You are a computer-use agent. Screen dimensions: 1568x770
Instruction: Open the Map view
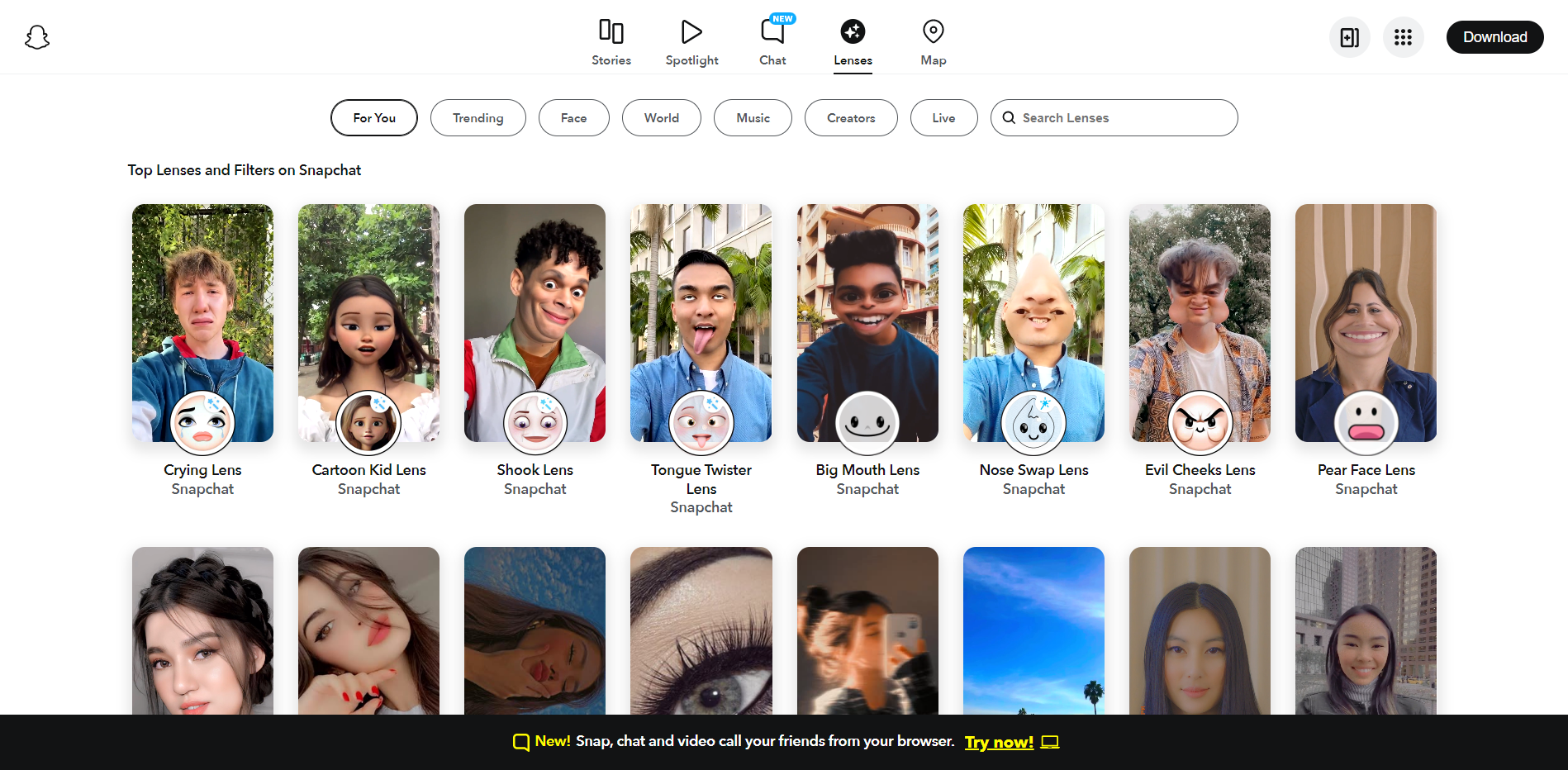pyautogui.click(x=933, y=42)
